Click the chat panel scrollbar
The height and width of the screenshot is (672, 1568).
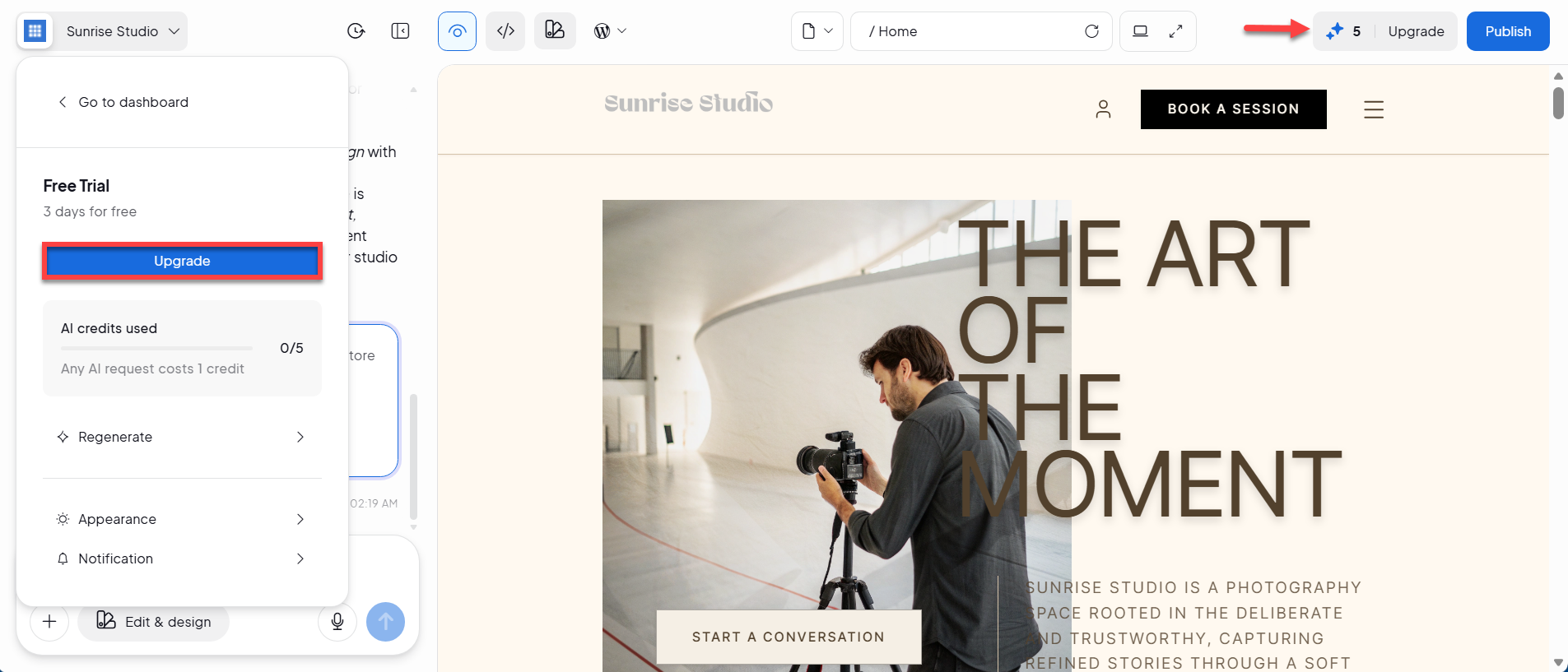click(413, 456)
